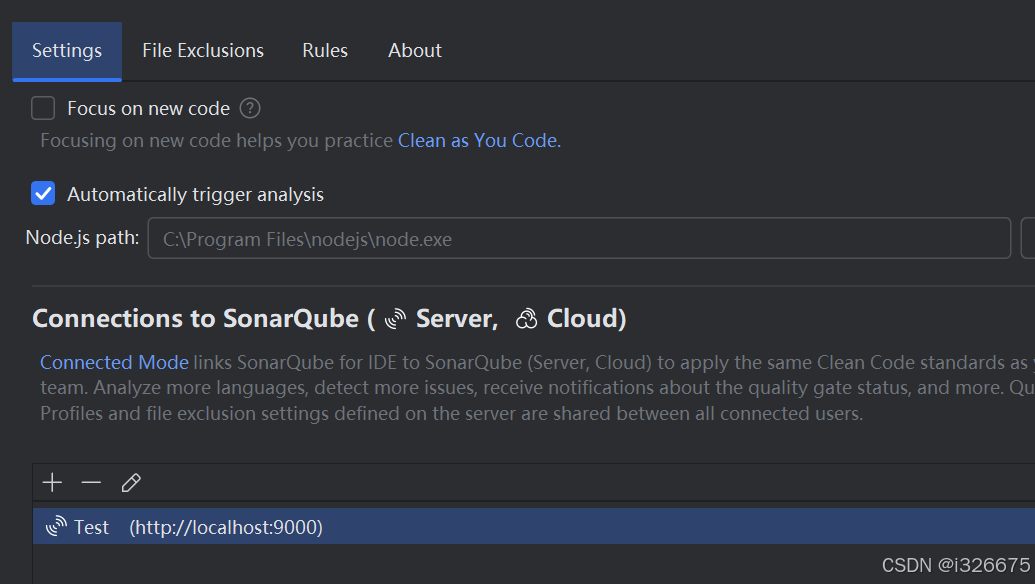Open the About tab
The height and width of the screenshot is (584, 1035).
click(x=415, y=51)
